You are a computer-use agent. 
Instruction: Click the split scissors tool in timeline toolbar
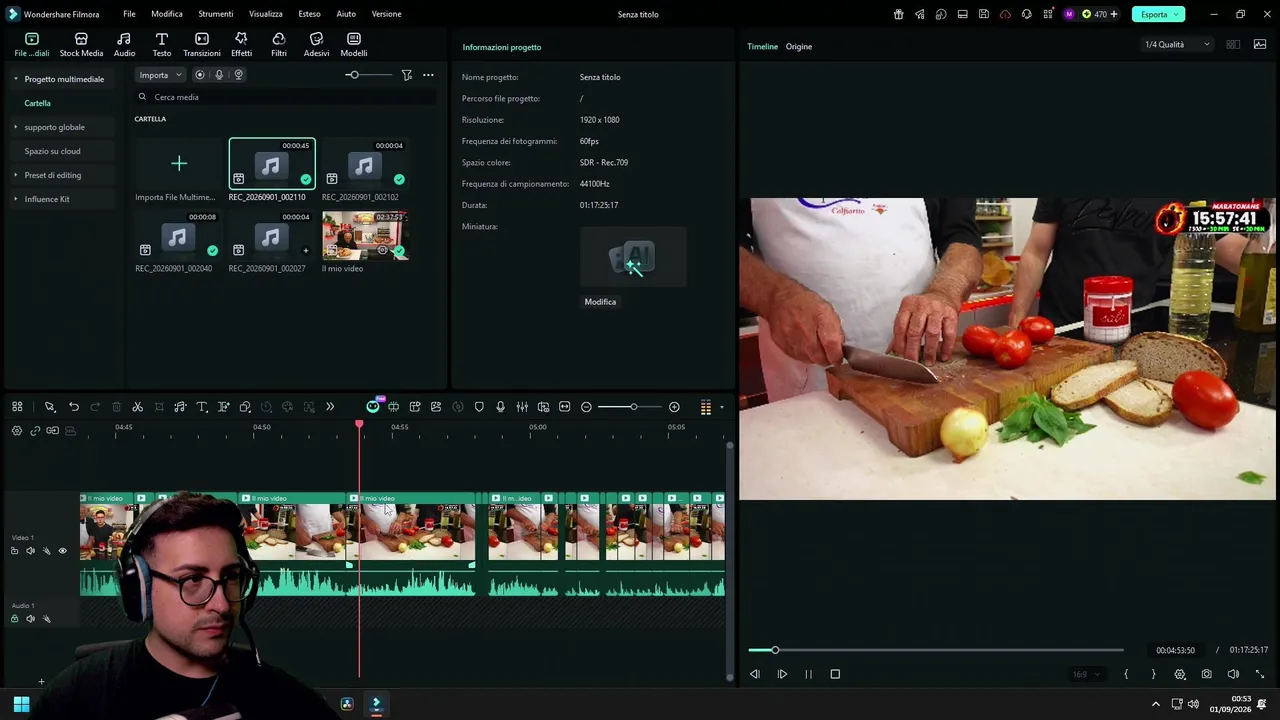tap(138, 407)
